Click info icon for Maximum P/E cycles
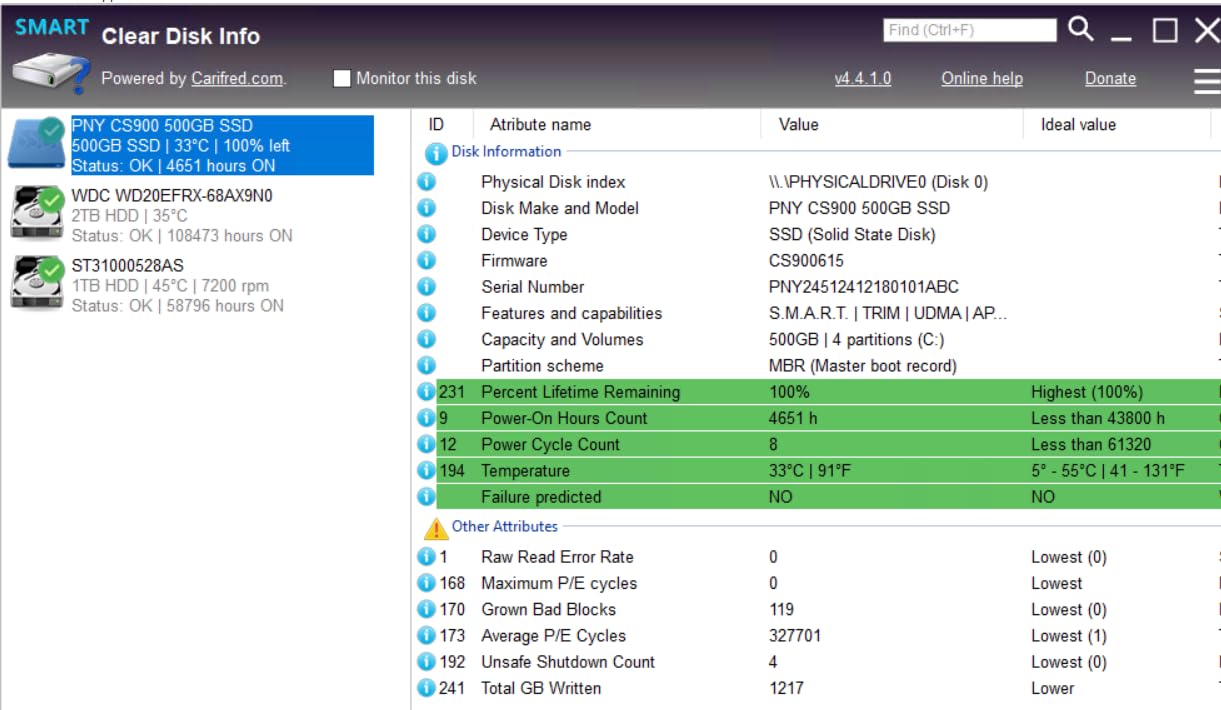This screenshot has height=710, width=1221. click(x=426, y=583)
